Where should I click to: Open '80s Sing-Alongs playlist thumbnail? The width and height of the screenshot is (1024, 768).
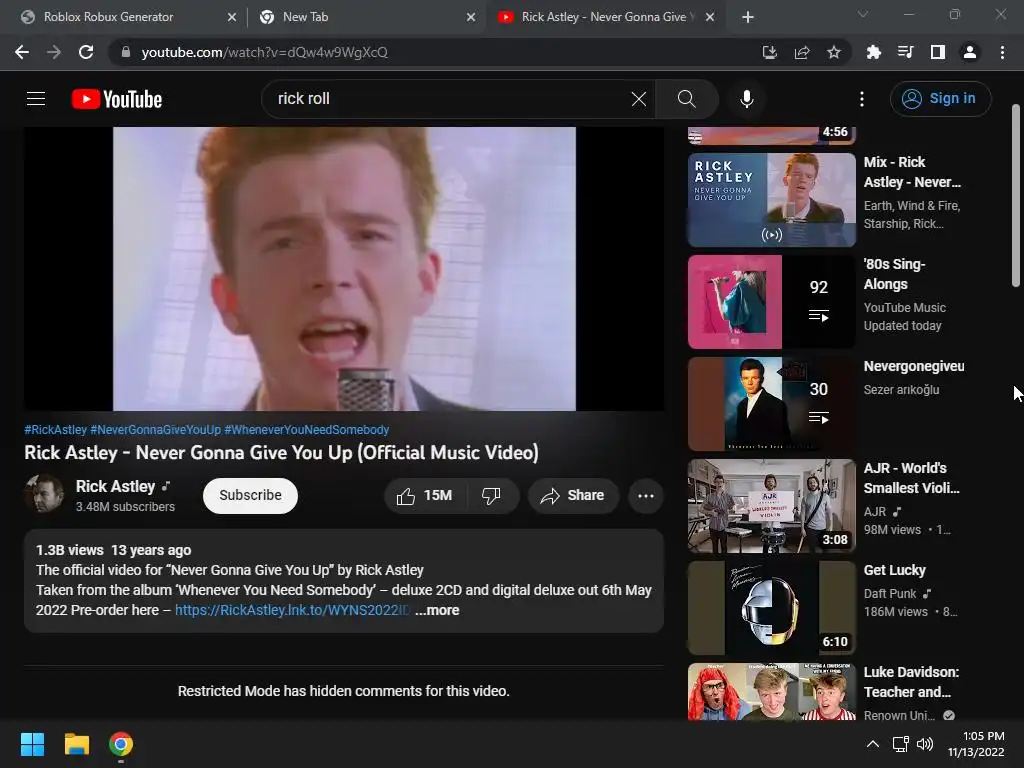point(771,302)
